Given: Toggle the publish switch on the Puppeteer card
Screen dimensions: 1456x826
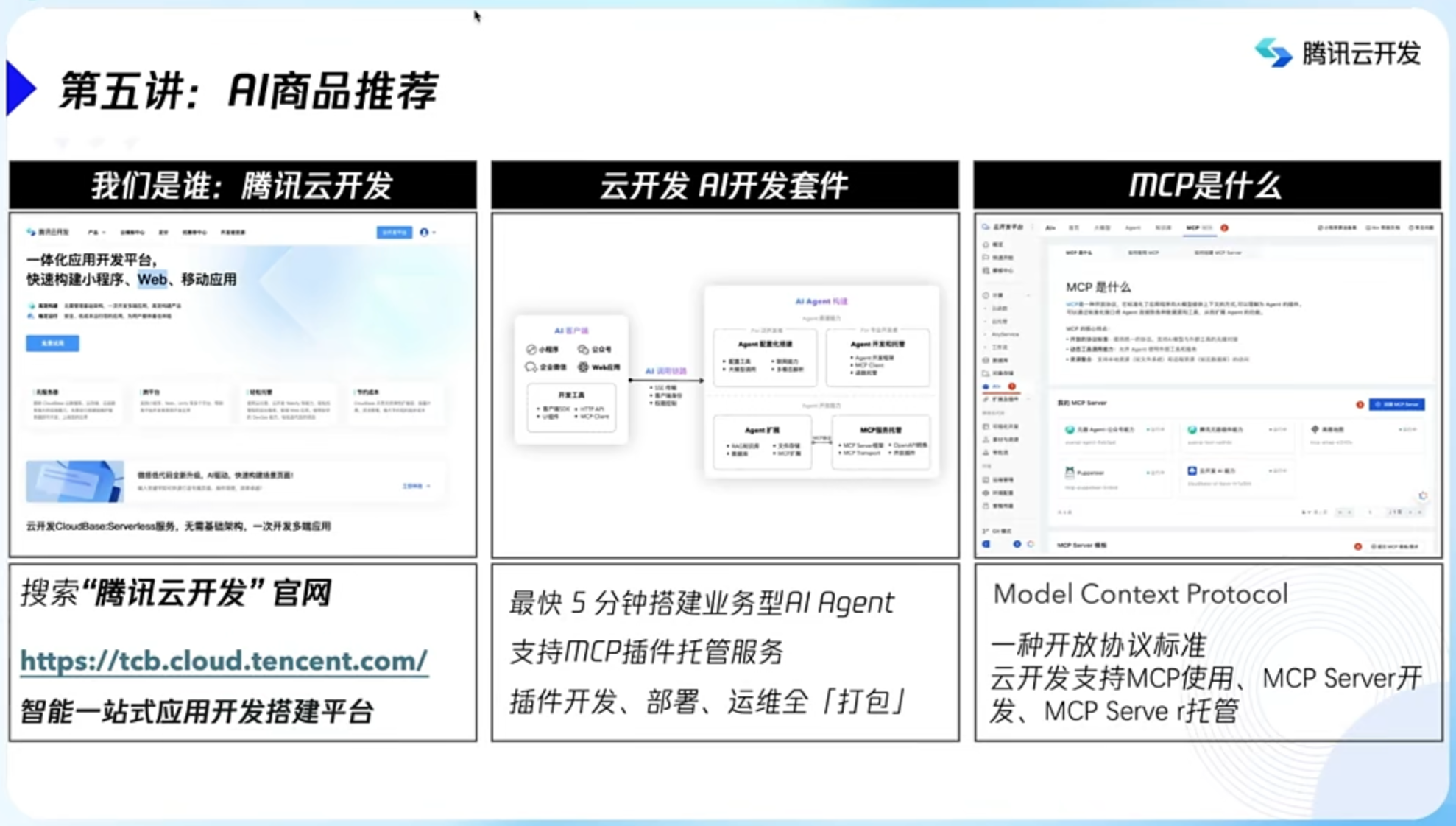Looking at the screenshot, I should (x=1152, y=473).
